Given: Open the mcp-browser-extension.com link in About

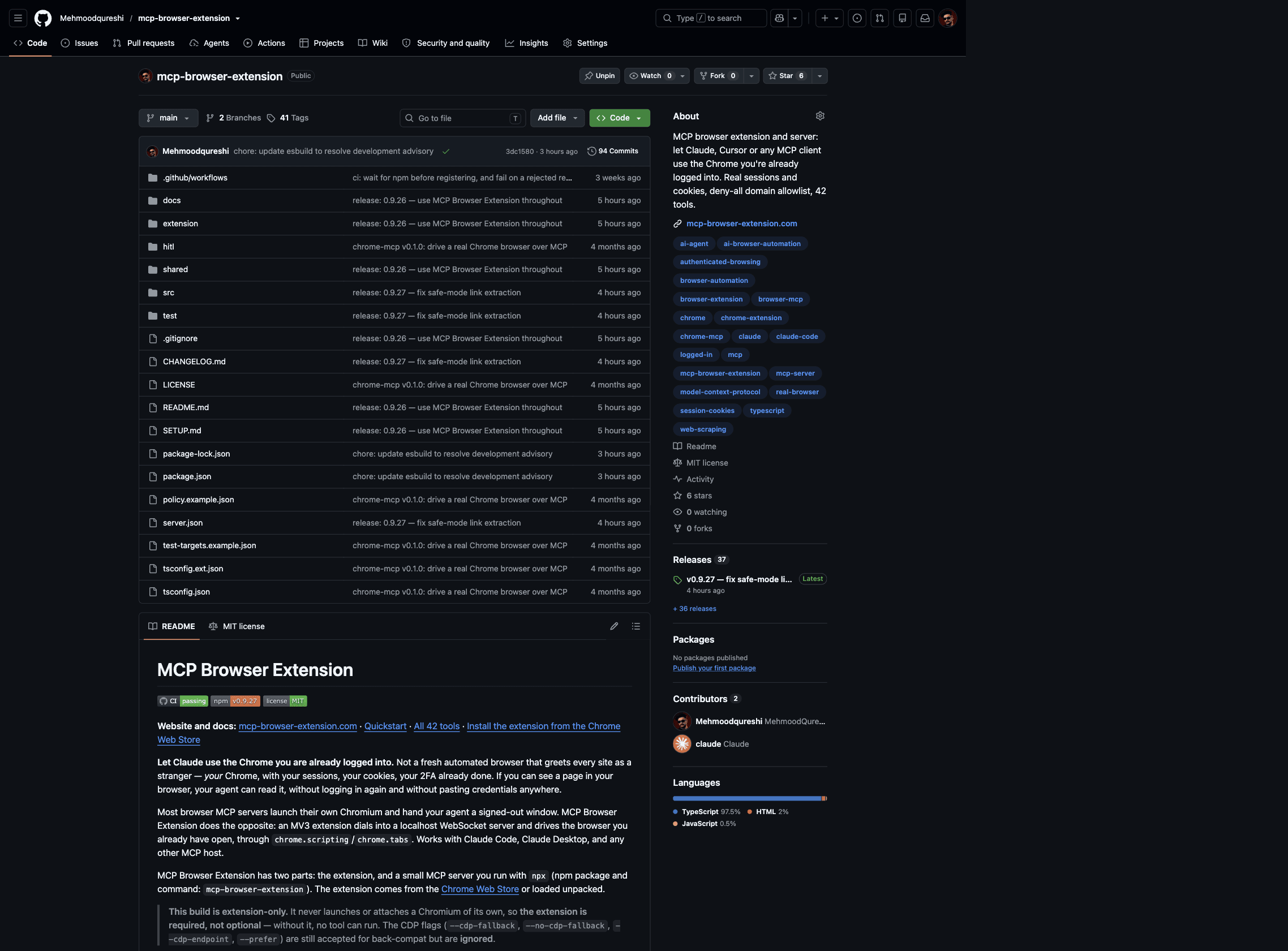Looking at the screenshot, I should pos(741,223).
